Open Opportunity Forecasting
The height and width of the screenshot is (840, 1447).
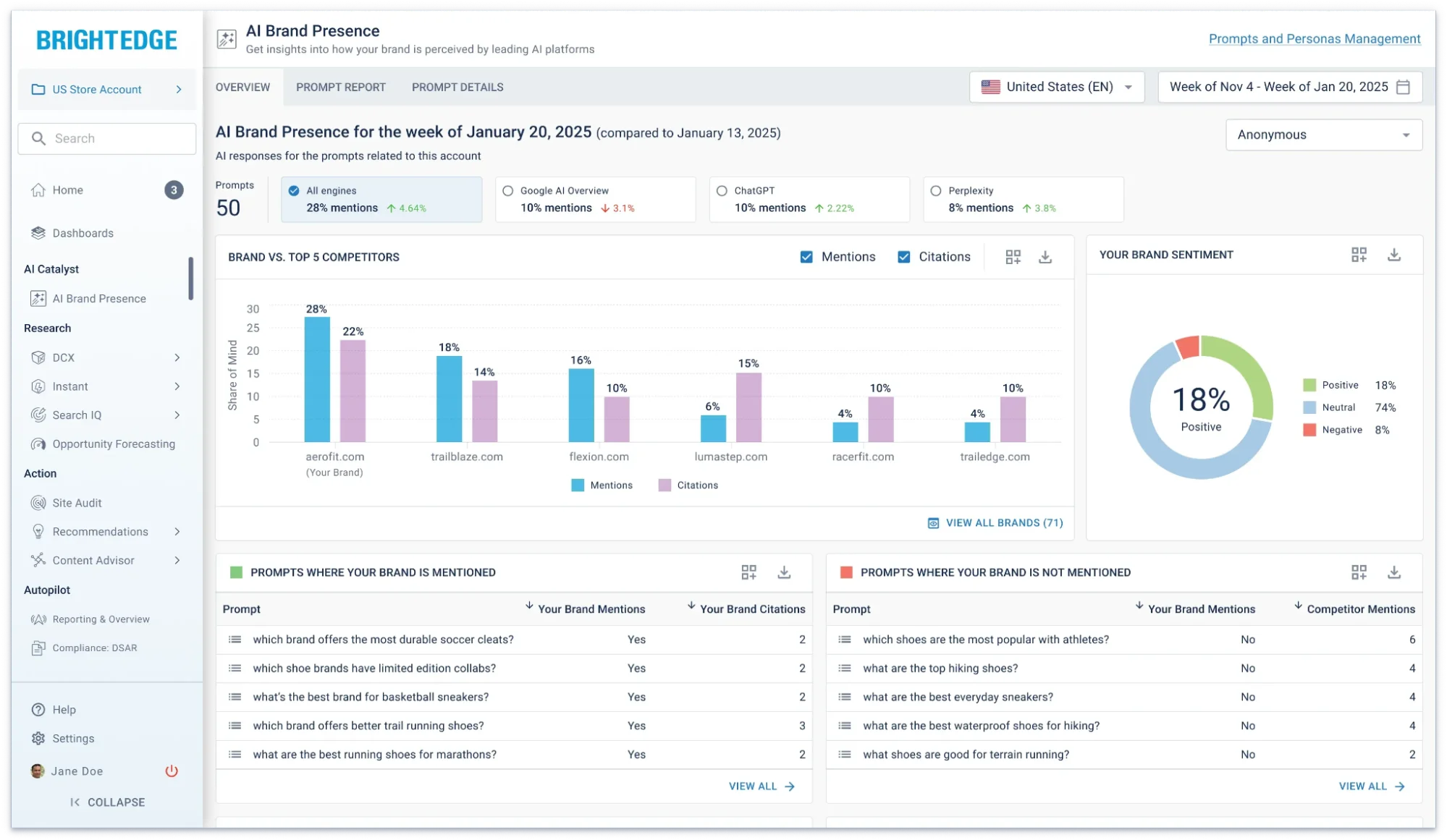coord(113,444)
